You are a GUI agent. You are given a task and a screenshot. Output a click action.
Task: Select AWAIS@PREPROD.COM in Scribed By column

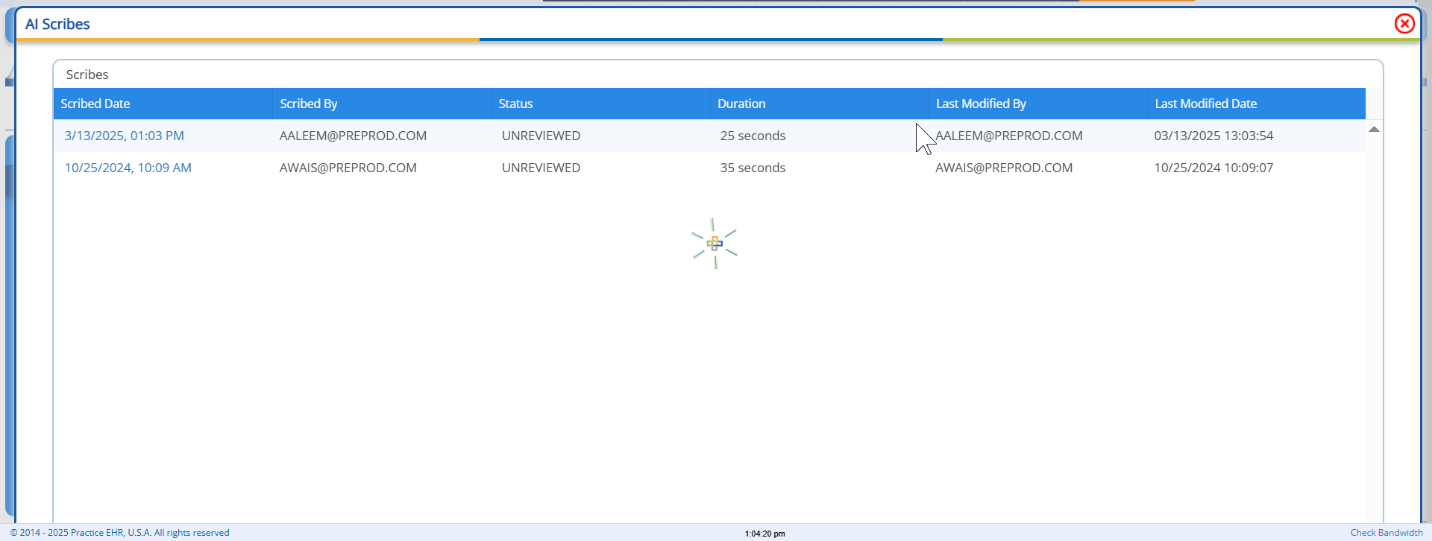click(x=348, y=168)
